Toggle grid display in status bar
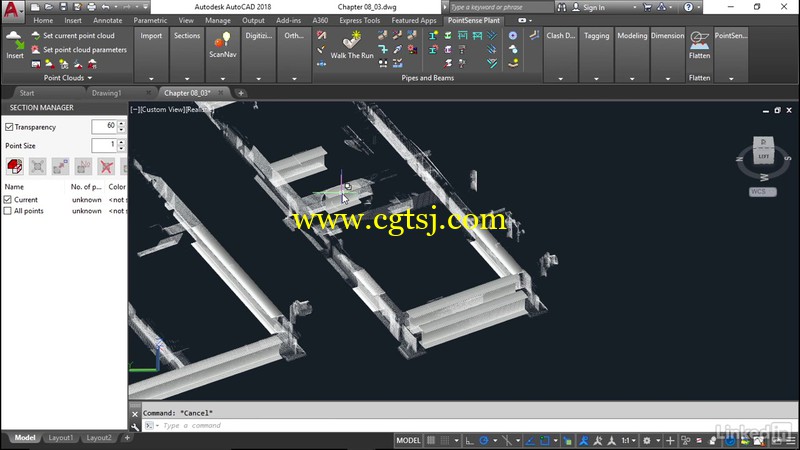800x450 pixels. tap(431, 440)
